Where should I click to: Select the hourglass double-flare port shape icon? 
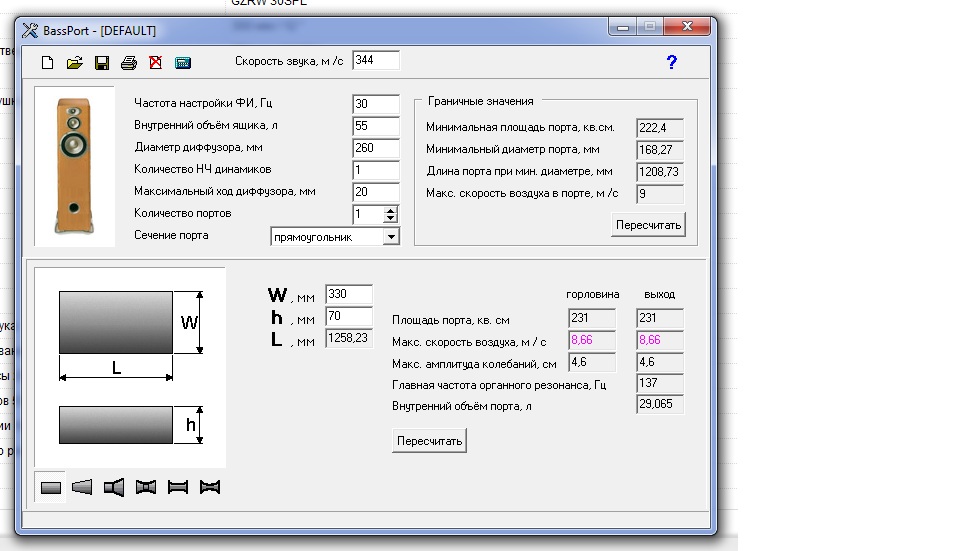tap(146, 487)
